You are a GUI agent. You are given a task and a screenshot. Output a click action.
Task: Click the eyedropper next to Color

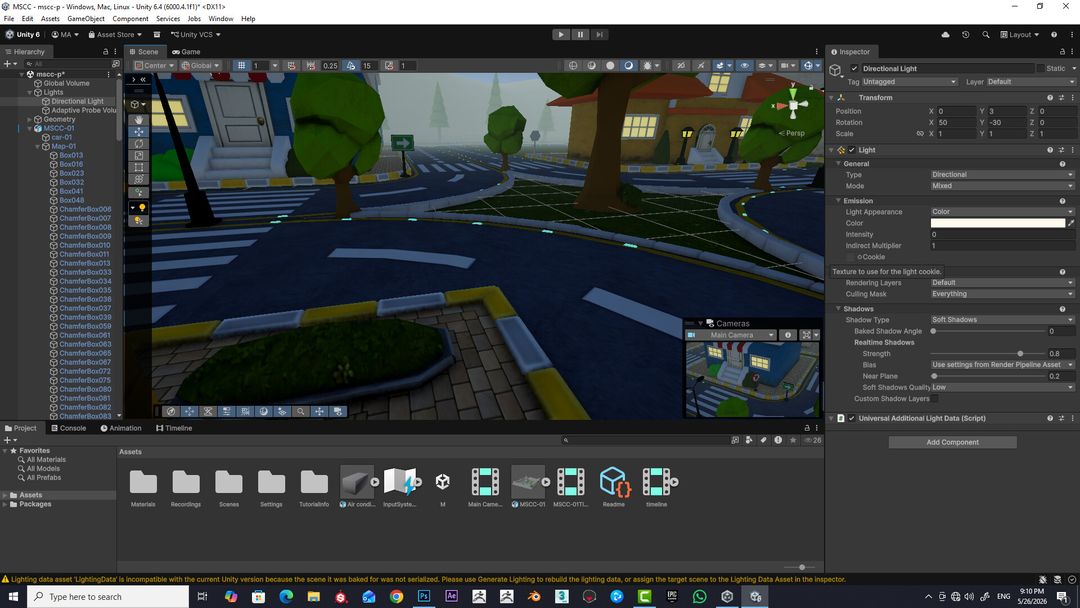[x=1070, y=223]
